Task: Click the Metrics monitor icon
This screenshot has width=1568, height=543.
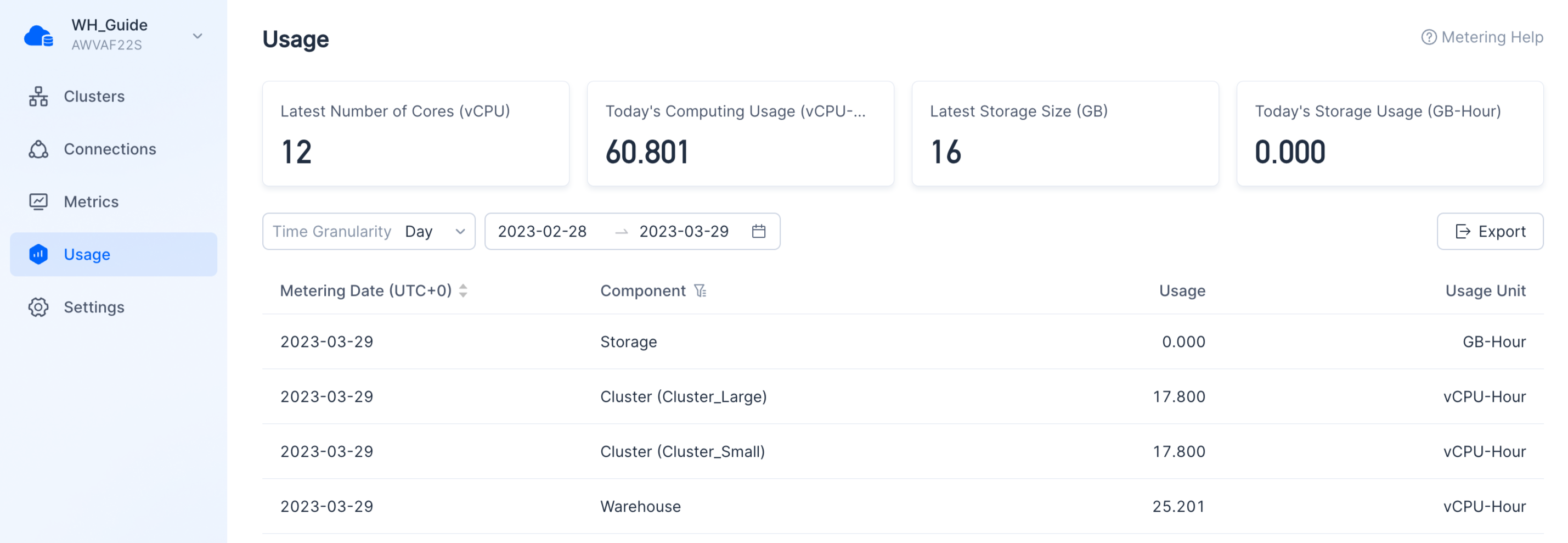Action: coord(38,201)
